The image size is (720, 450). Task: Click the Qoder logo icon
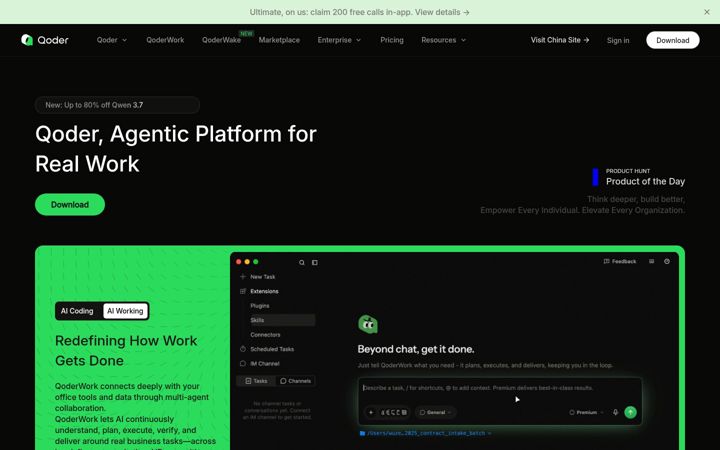pos(27,40)
